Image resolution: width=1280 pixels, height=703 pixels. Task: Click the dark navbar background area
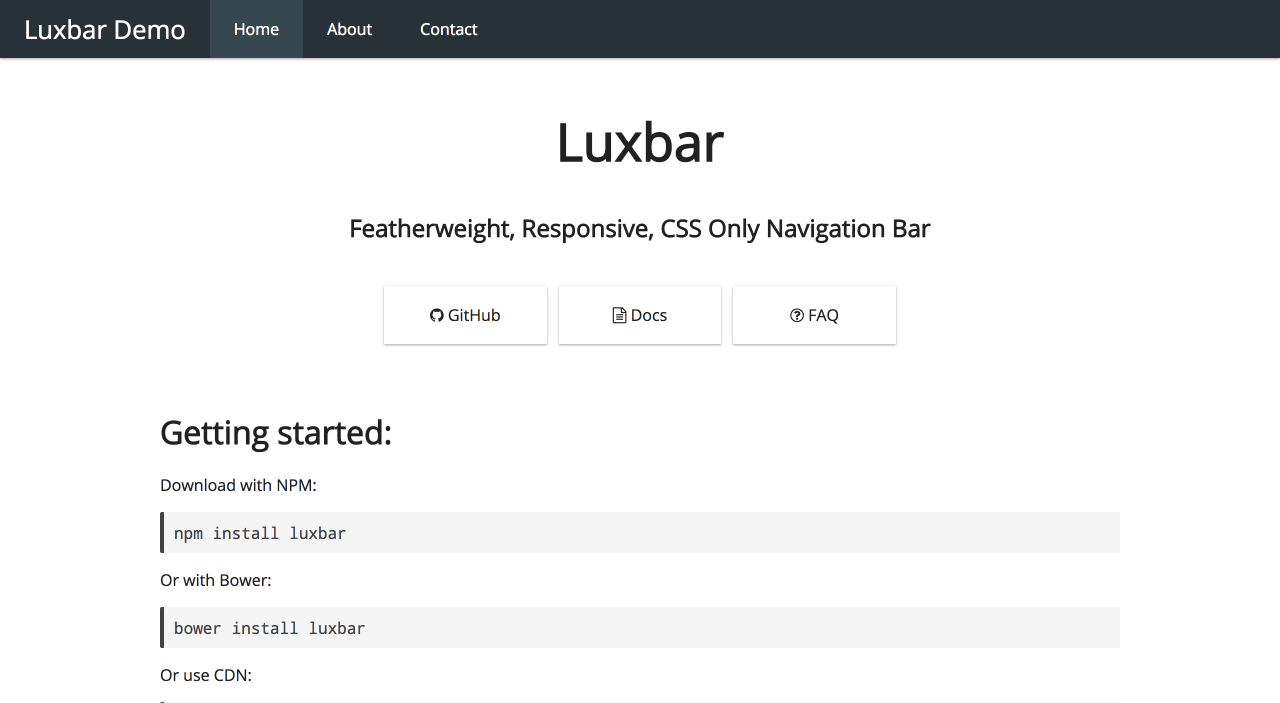(x=800, y=29)
